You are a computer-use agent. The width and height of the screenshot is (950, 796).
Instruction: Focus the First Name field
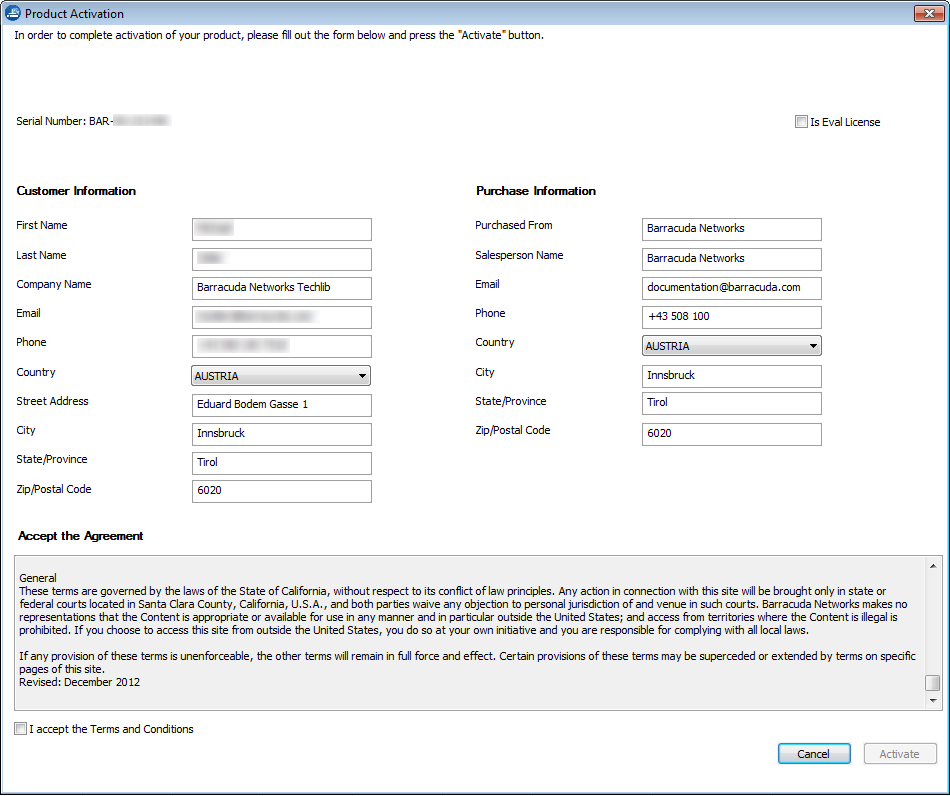[x=282, y=229]
